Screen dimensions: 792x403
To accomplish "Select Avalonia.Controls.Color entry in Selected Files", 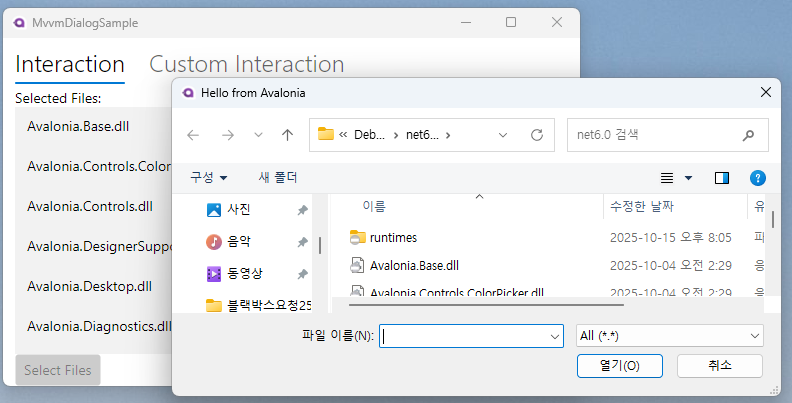I will (x=99, y=166).
